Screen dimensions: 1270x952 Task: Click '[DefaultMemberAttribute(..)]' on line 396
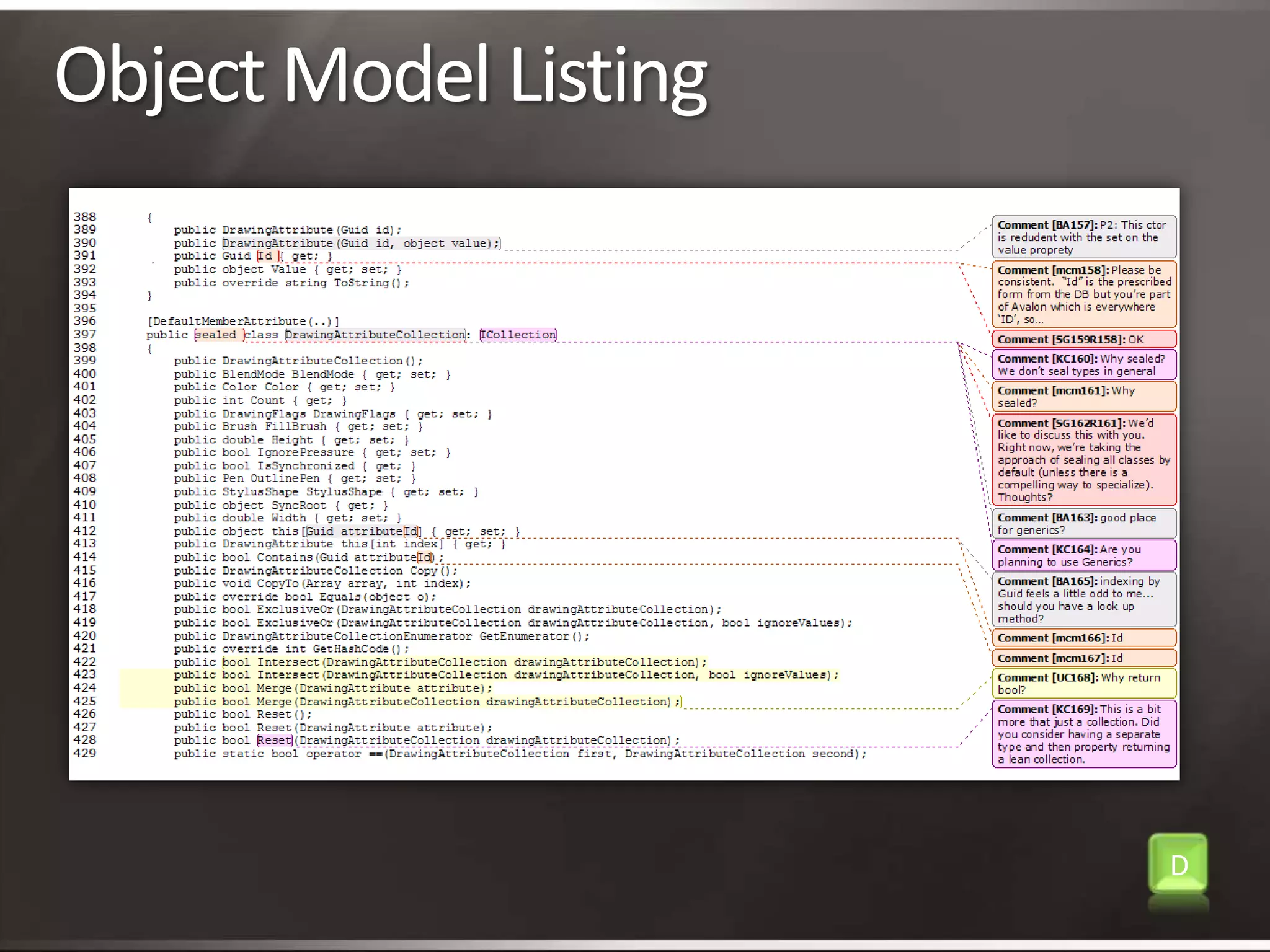click(243, 321)
